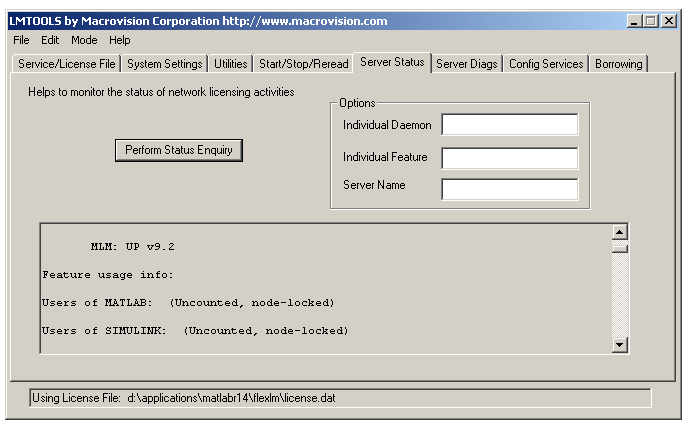Click the output scrollbar up arrow
Viewport: 691px width, 426px height.
(x=620, y=232)
